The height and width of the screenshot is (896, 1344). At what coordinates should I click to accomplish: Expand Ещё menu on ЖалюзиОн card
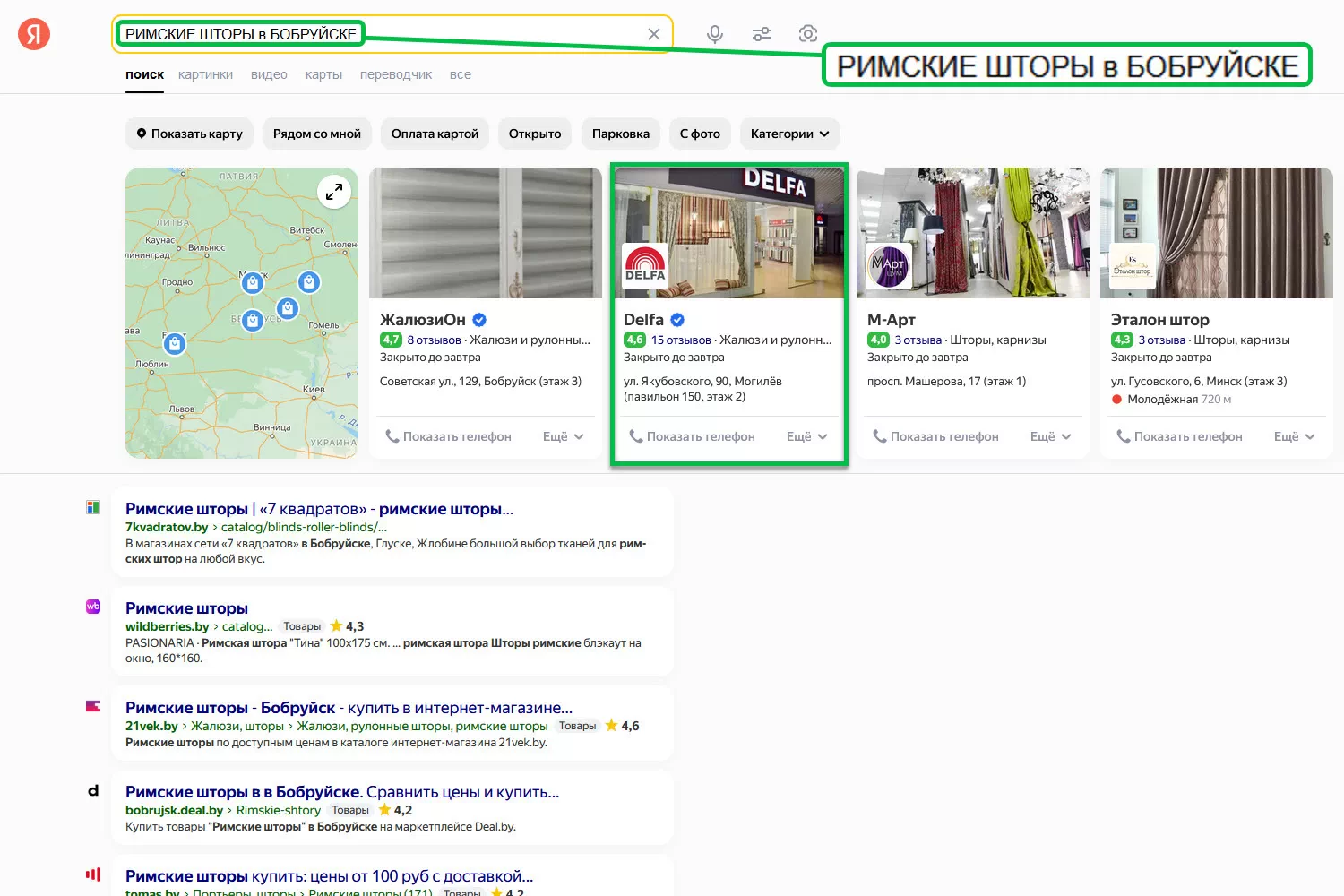coord(564,436)
